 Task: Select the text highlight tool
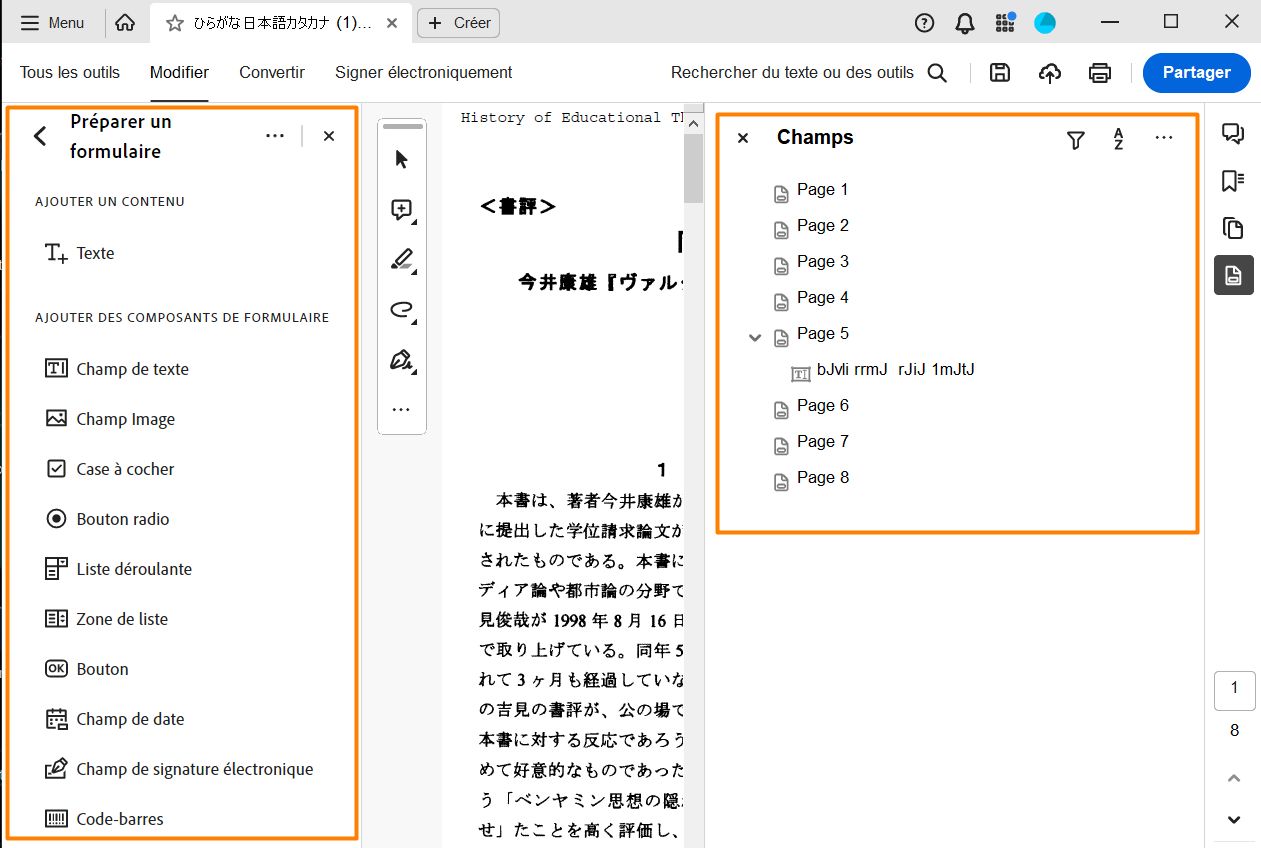point(401,259)
